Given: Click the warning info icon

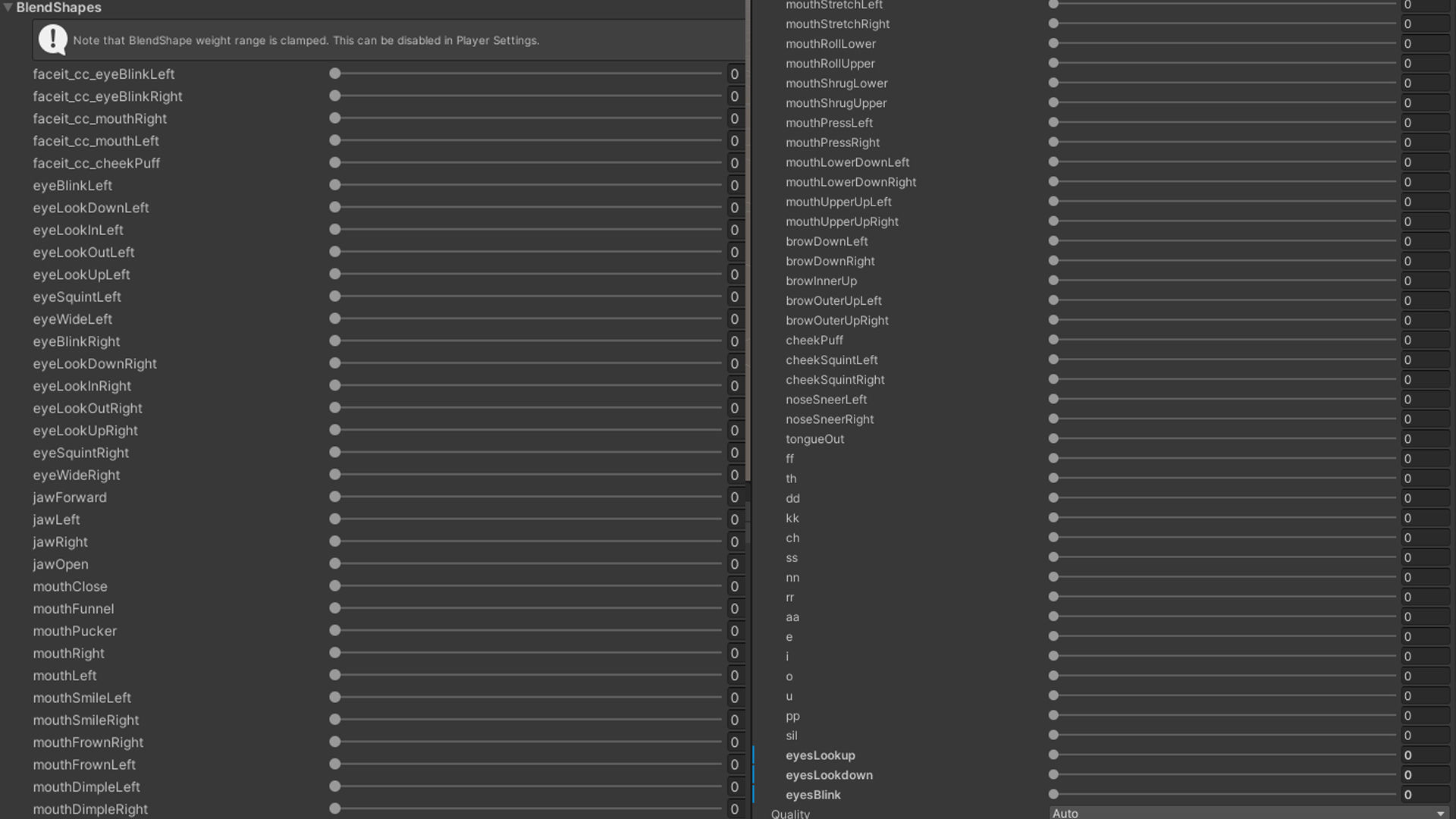Looking at the screenshot, I should pyautogui.click(x=52, y=39).
